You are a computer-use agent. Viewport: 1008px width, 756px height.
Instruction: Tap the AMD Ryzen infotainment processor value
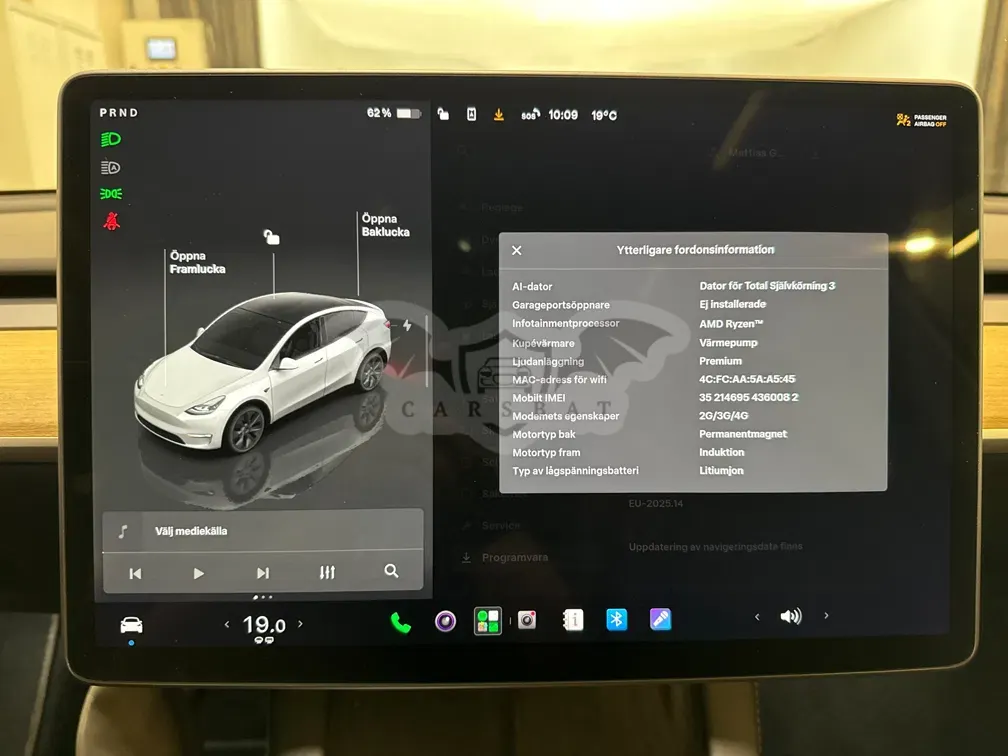click(731, 324)
